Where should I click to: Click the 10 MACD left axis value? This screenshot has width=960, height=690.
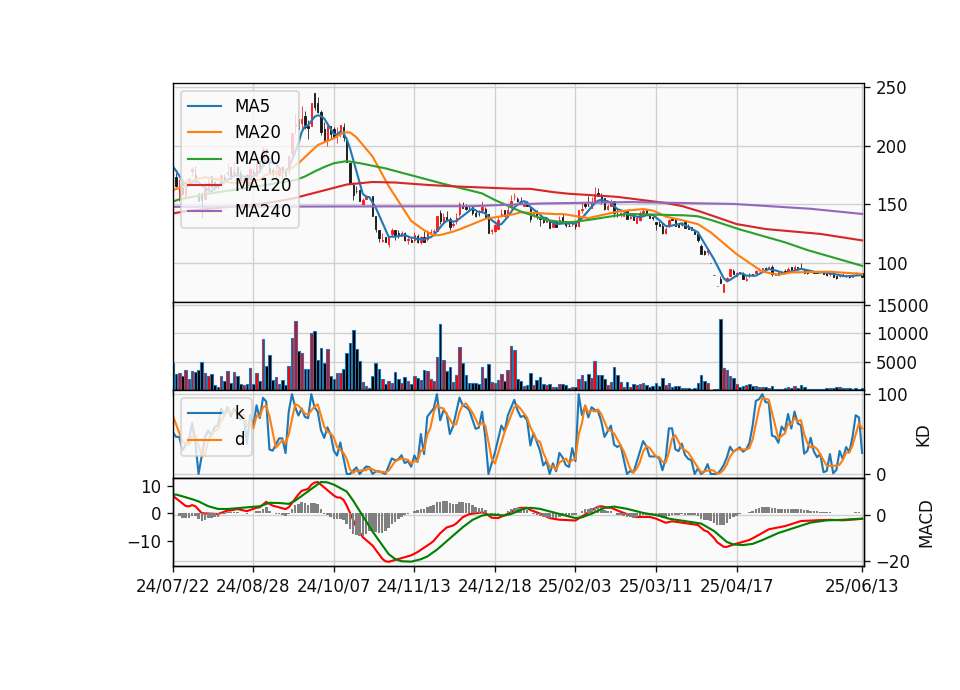[151, 487]
